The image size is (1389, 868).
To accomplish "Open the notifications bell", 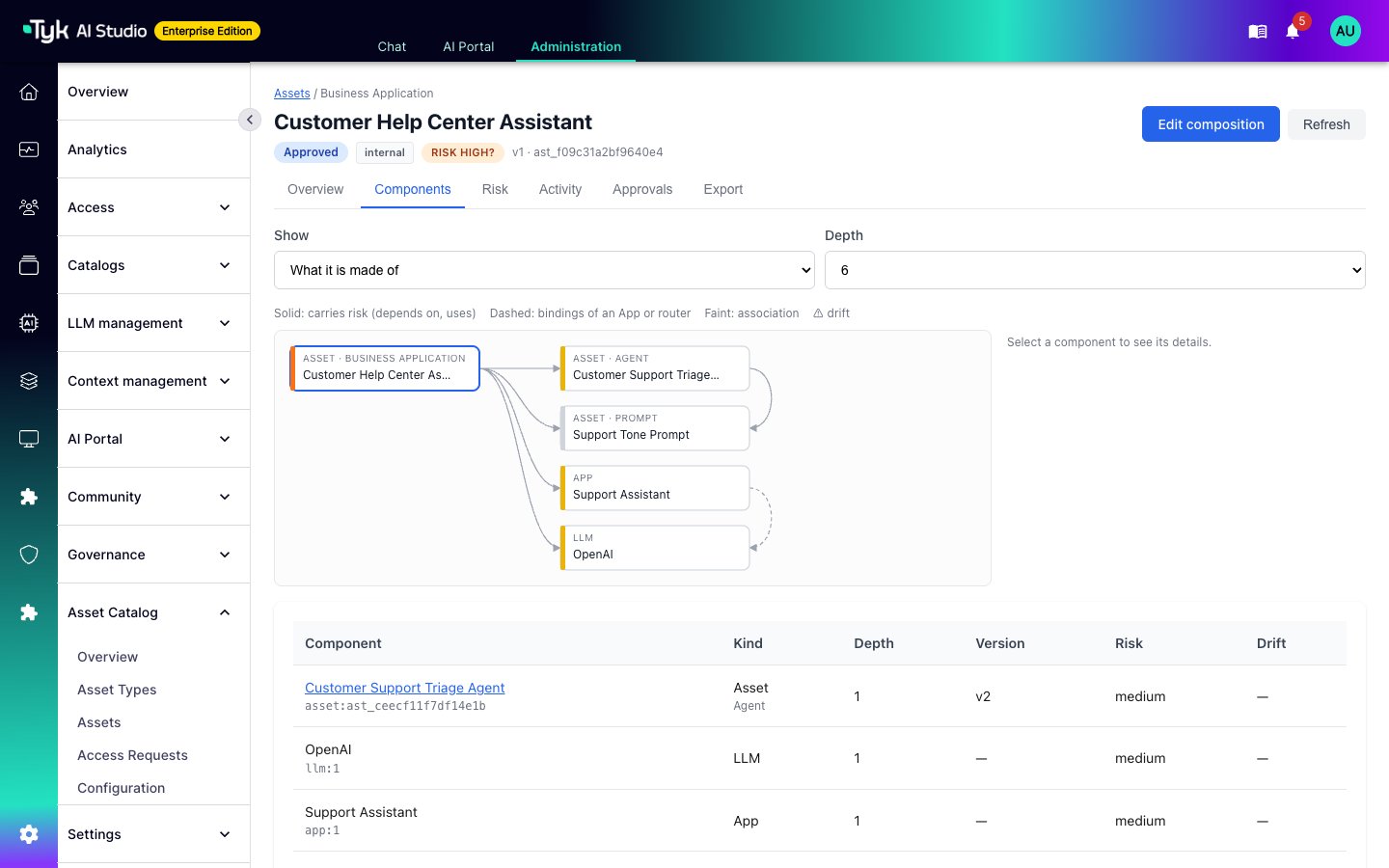I will point(1293,32).
